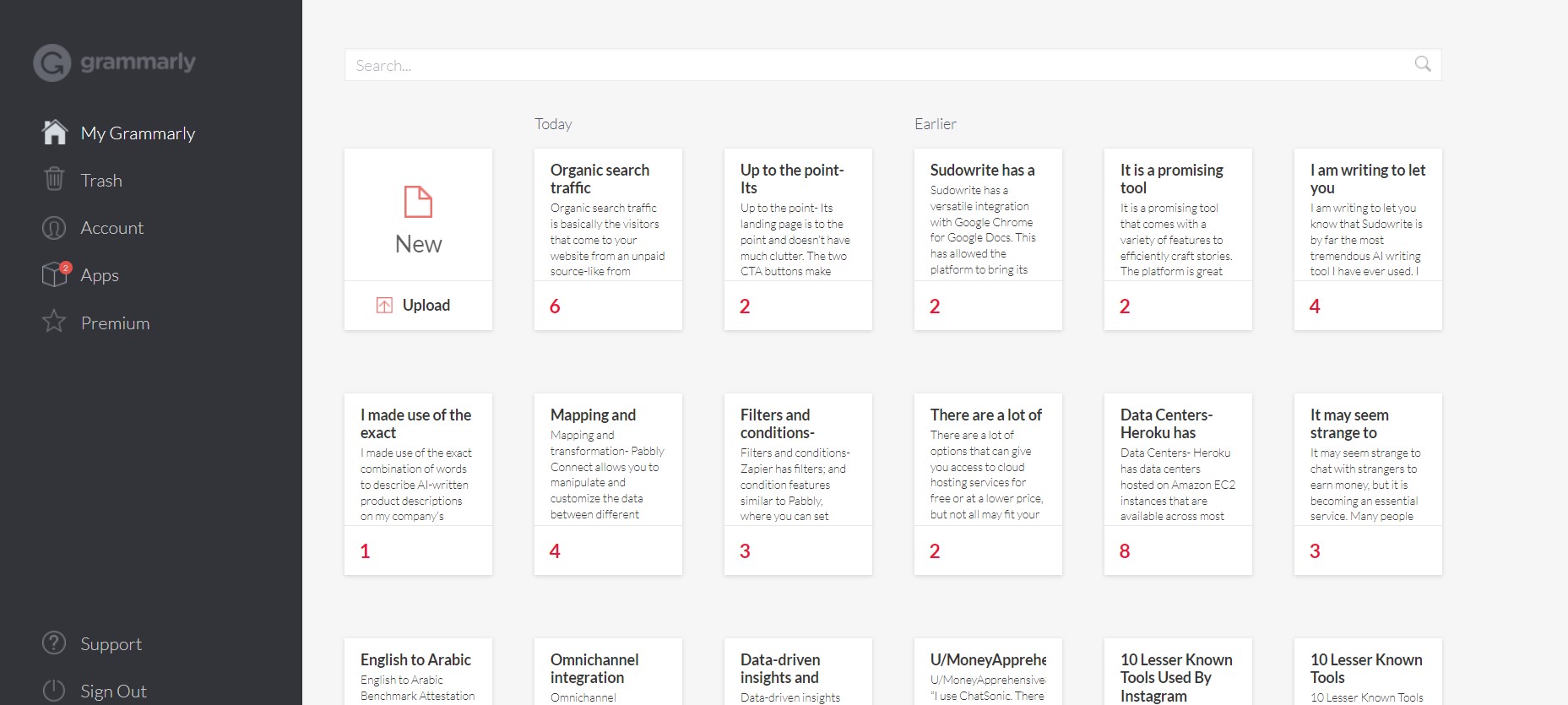Click the Account profile icon

(x=54, y=228)
